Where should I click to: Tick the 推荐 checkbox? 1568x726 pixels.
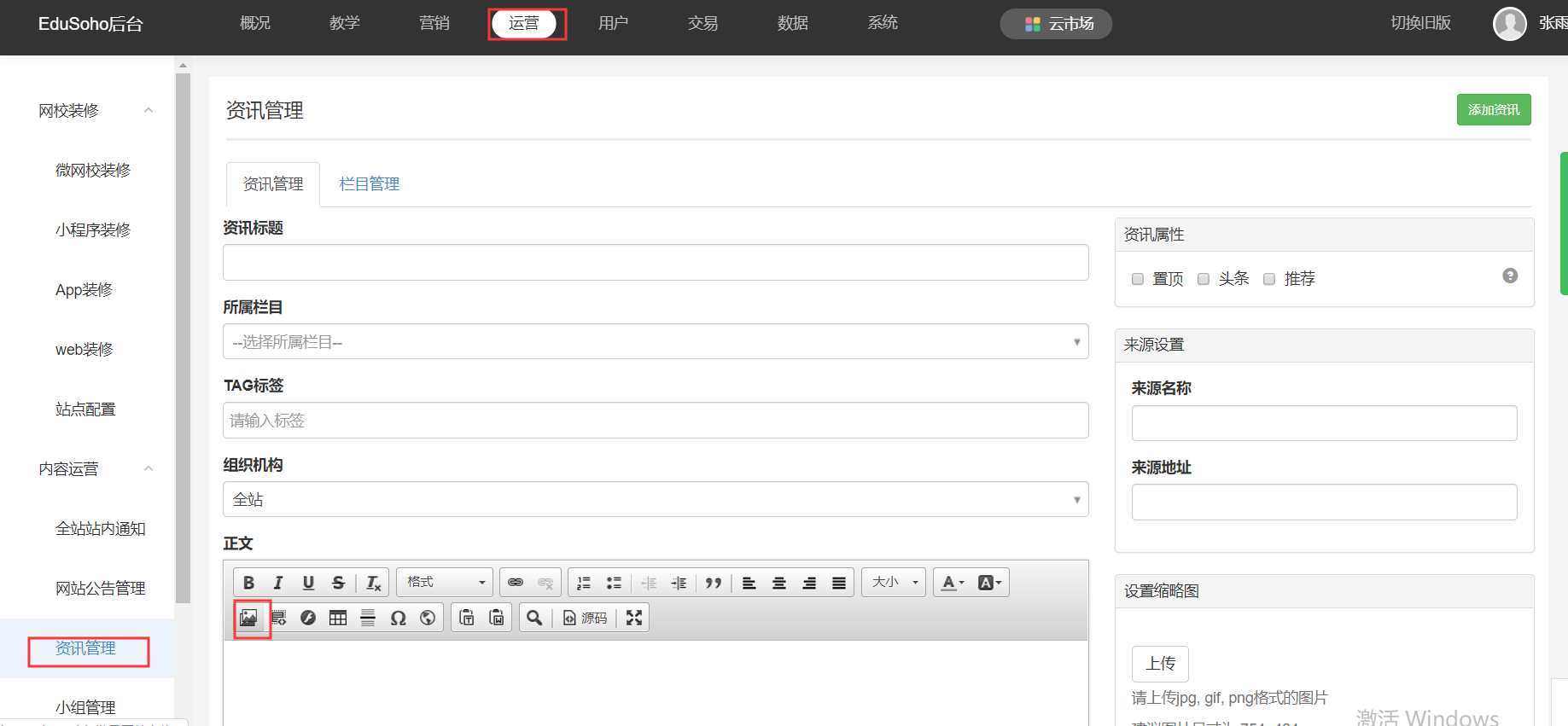[1269, 279]
